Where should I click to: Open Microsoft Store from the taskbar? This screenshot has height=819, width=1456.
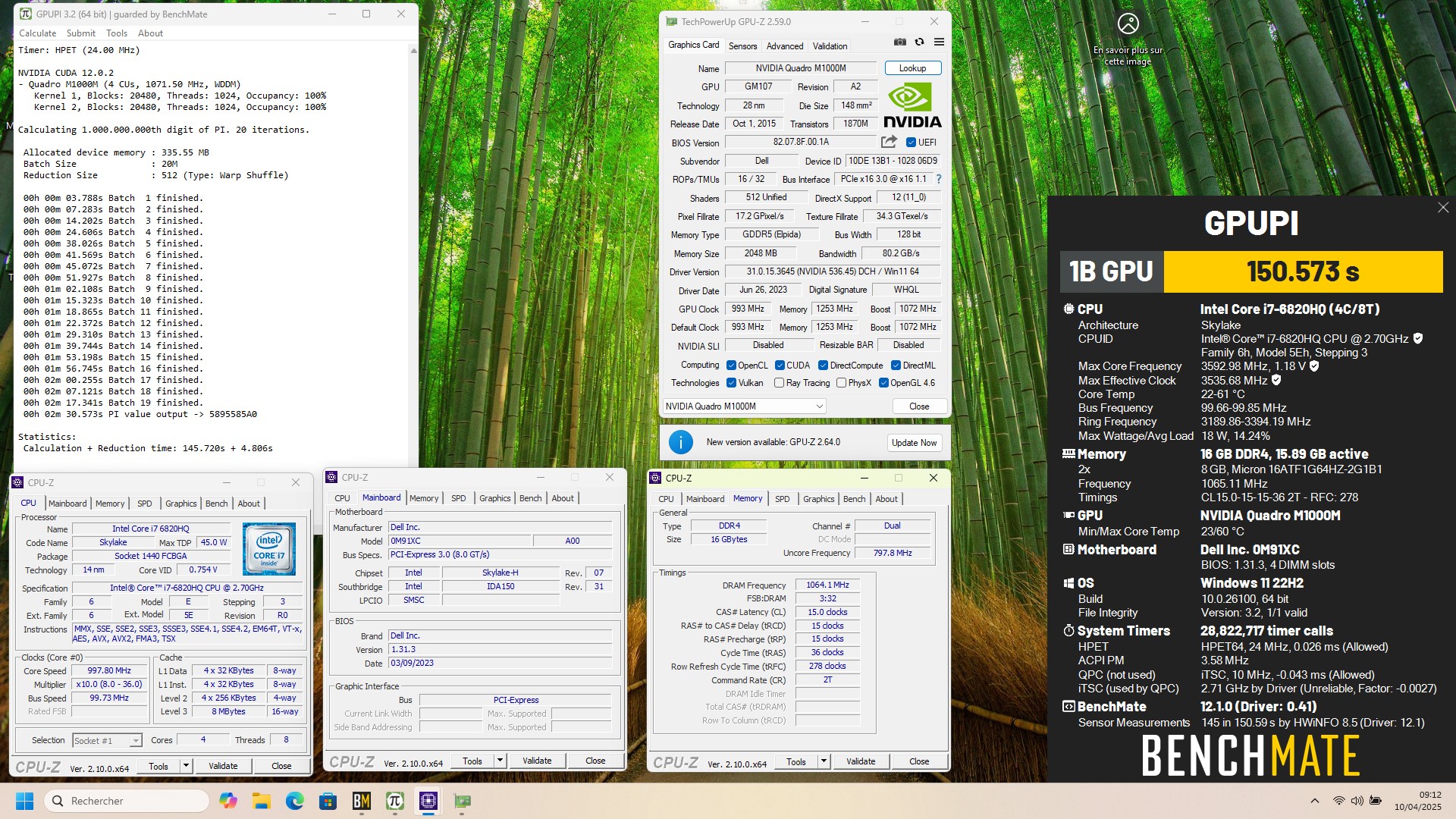pos(328,801)
